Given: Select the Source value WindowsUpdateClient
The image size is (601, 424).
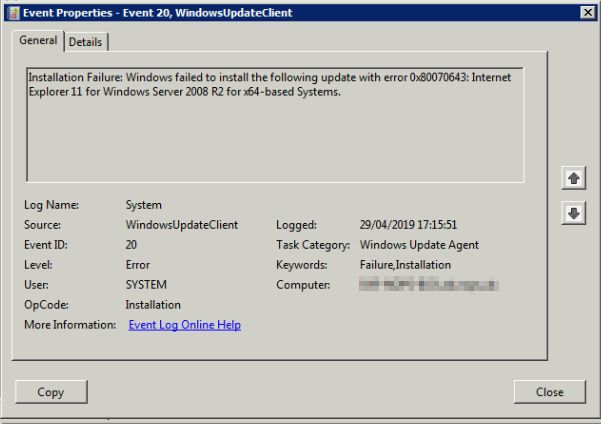Looking at the screenshot, I should tap(182, 225).
